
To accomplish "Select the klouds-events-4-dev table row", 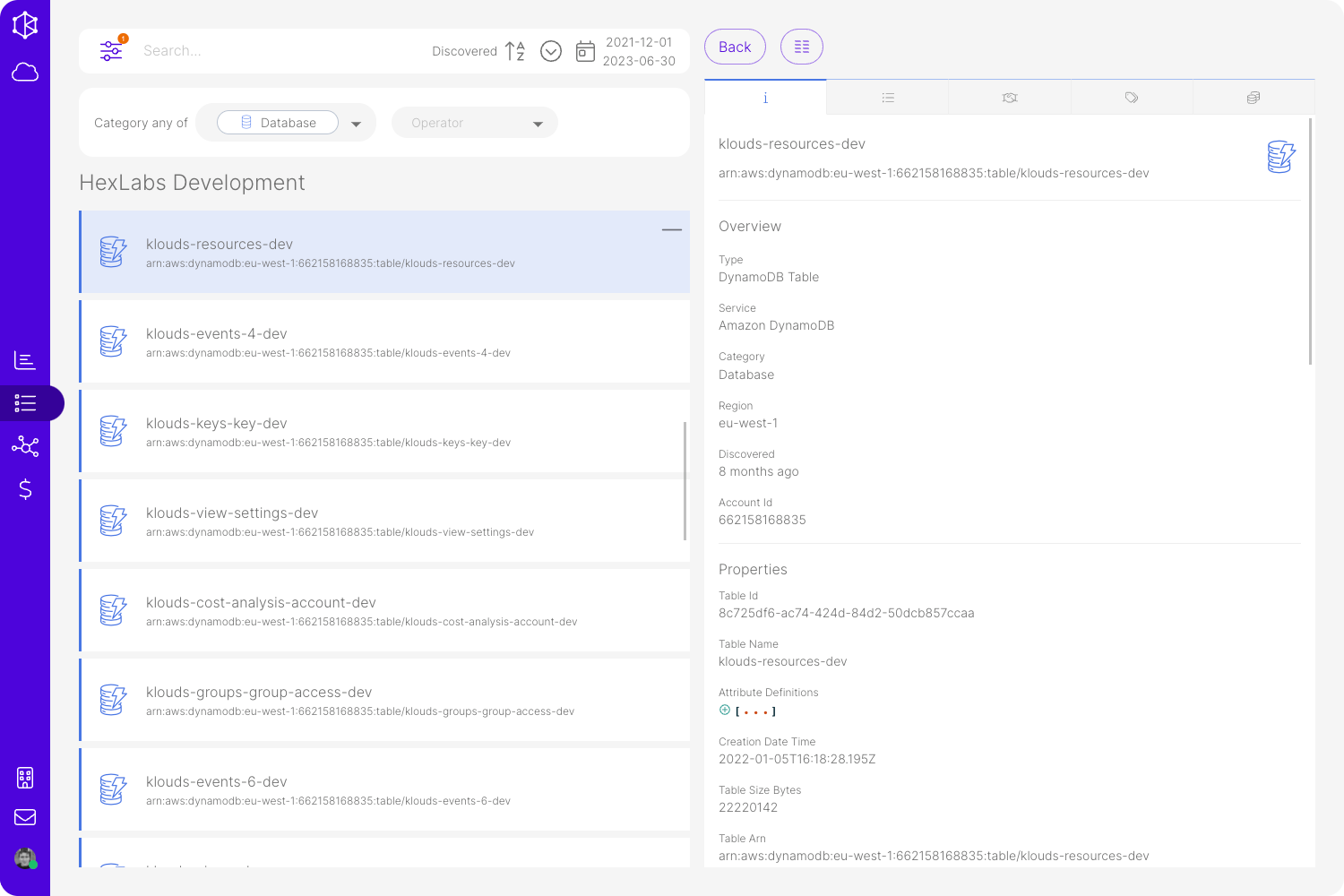I will coord(384,341).
